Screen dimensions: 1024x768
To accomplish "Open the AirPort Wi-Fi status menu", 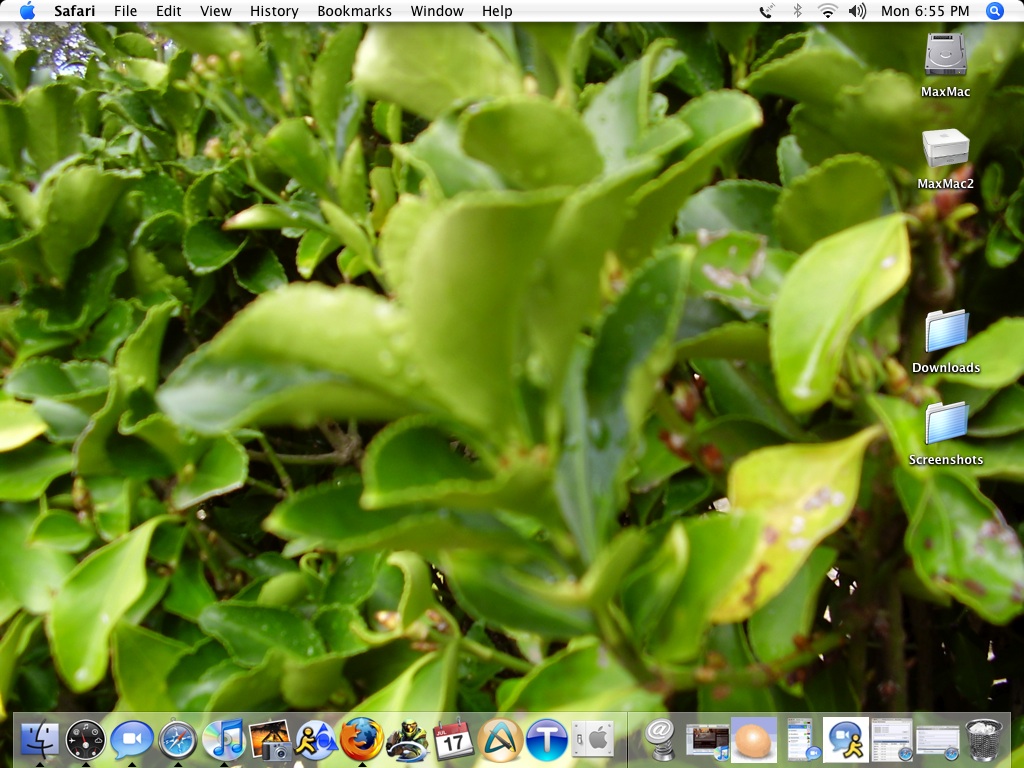I will pos(827,11).
